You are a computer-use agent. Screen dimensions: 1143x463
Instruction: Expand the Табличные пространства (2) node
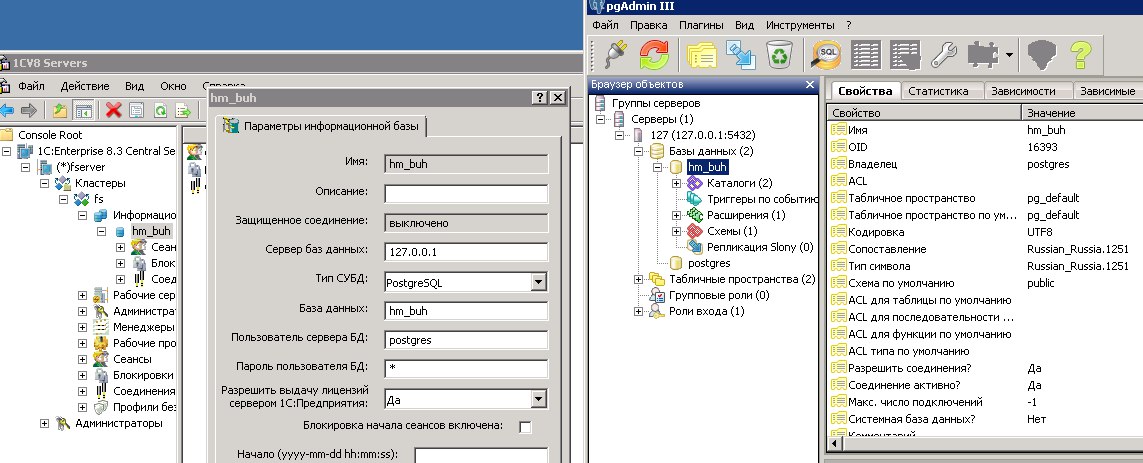tap(639, 279)
